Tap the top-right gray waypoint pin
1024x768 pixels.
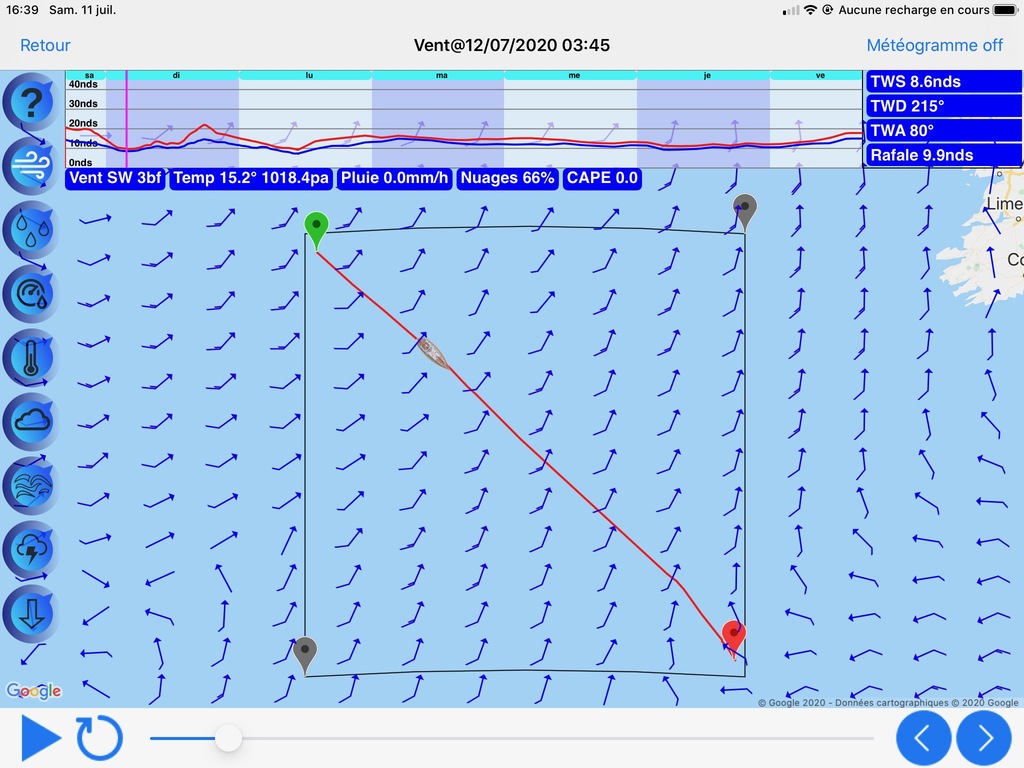tap(744, 212)
